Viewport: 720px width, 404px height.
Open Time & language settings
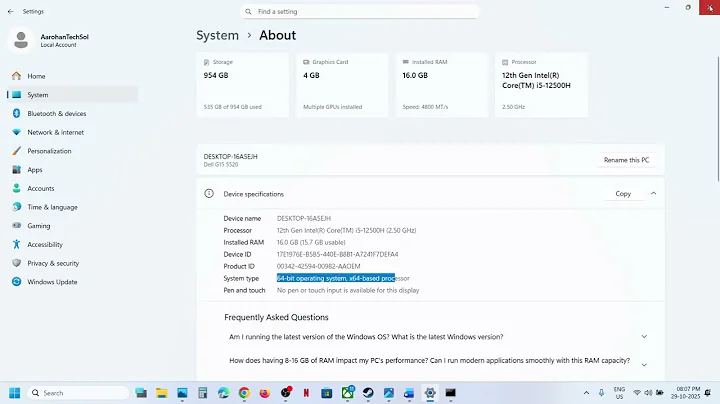click(73, 208)
